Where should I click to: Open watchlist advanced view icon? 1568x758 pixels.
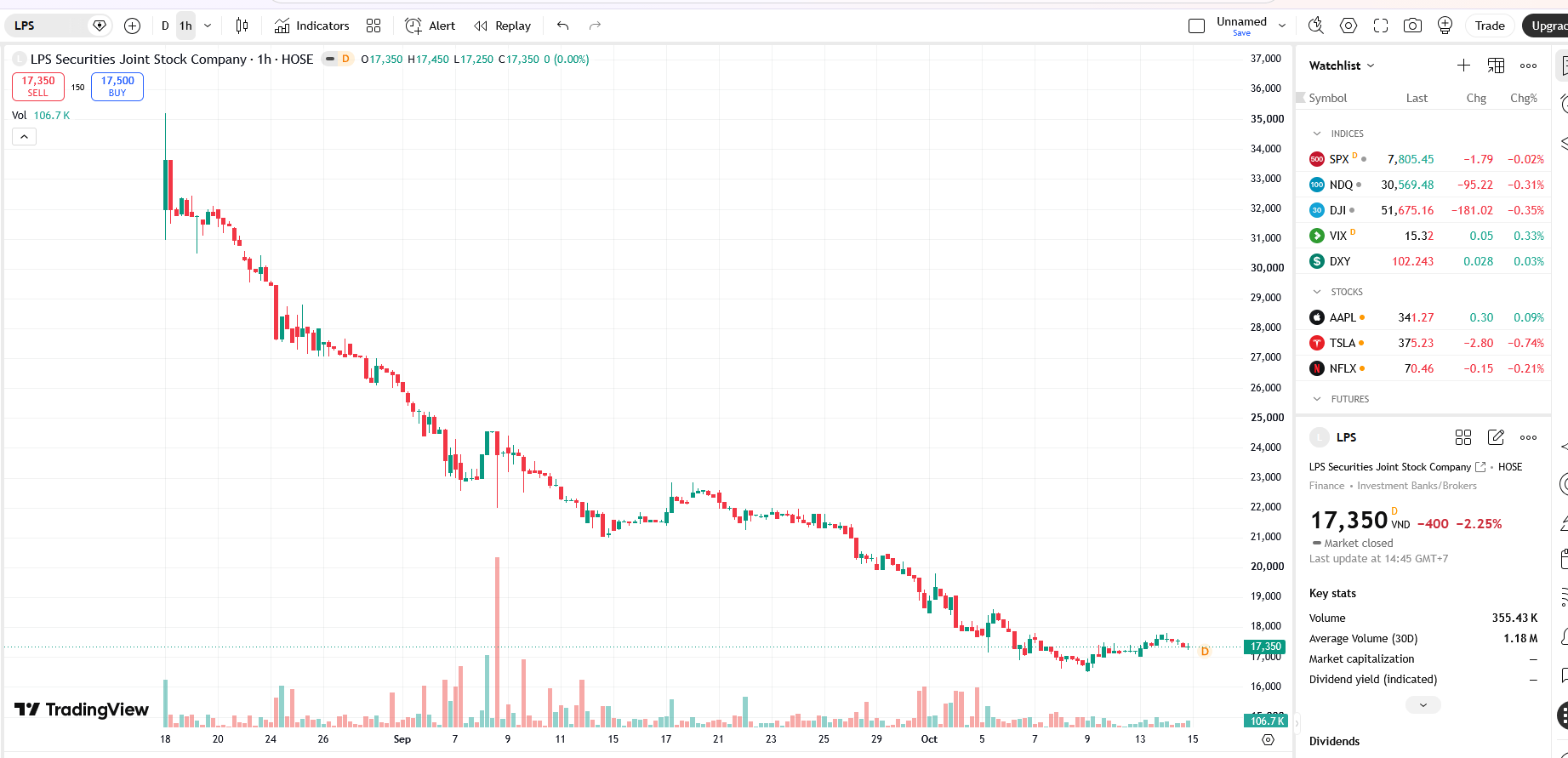tap(1496, 66)
